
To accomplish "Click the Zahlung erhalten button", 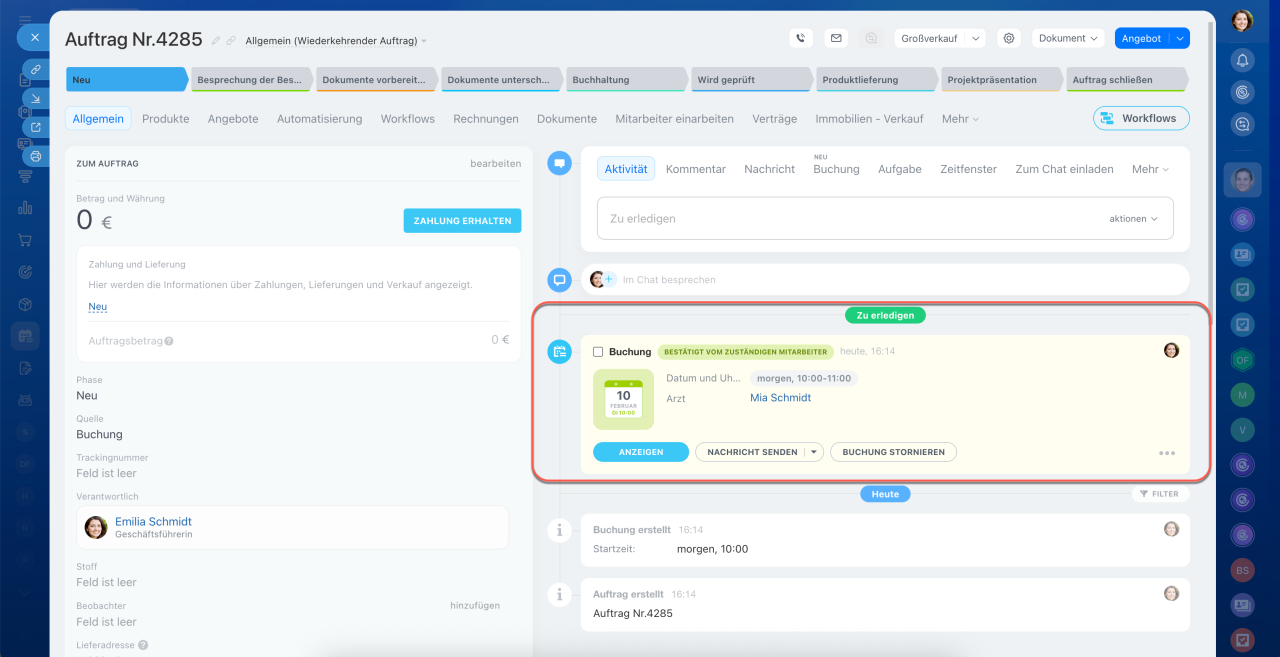I will (462, 221).
